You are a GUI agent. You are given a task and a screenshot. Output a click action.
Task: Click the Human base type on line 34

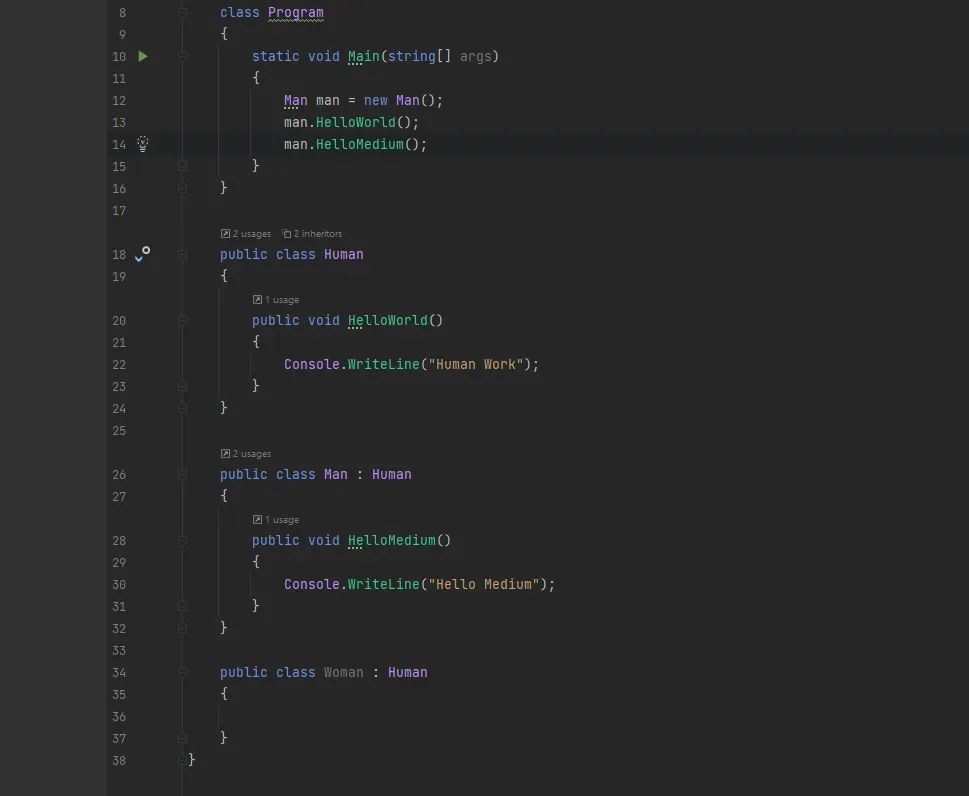[408, 672]
